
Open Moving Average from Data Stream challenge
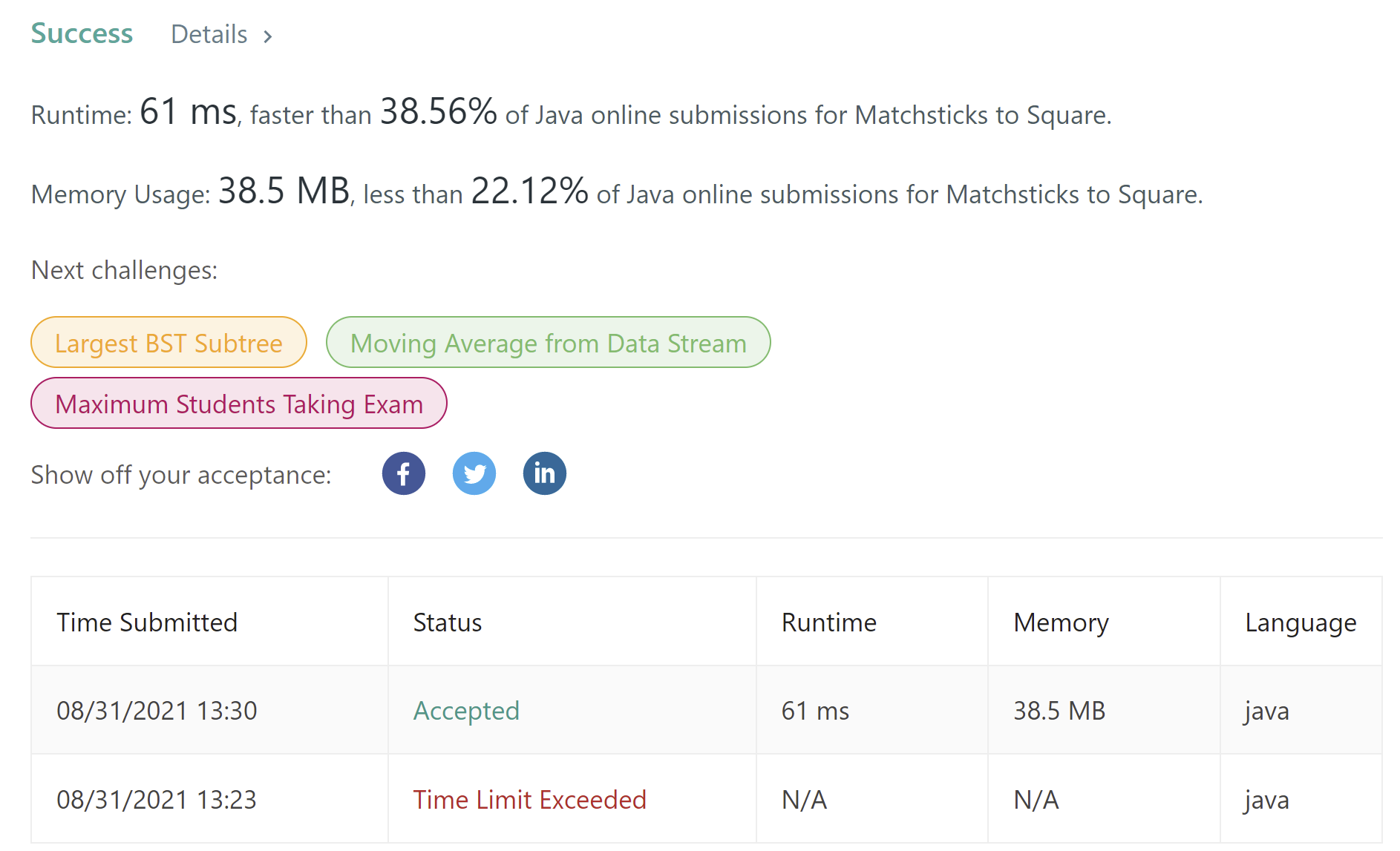point(549,343)
